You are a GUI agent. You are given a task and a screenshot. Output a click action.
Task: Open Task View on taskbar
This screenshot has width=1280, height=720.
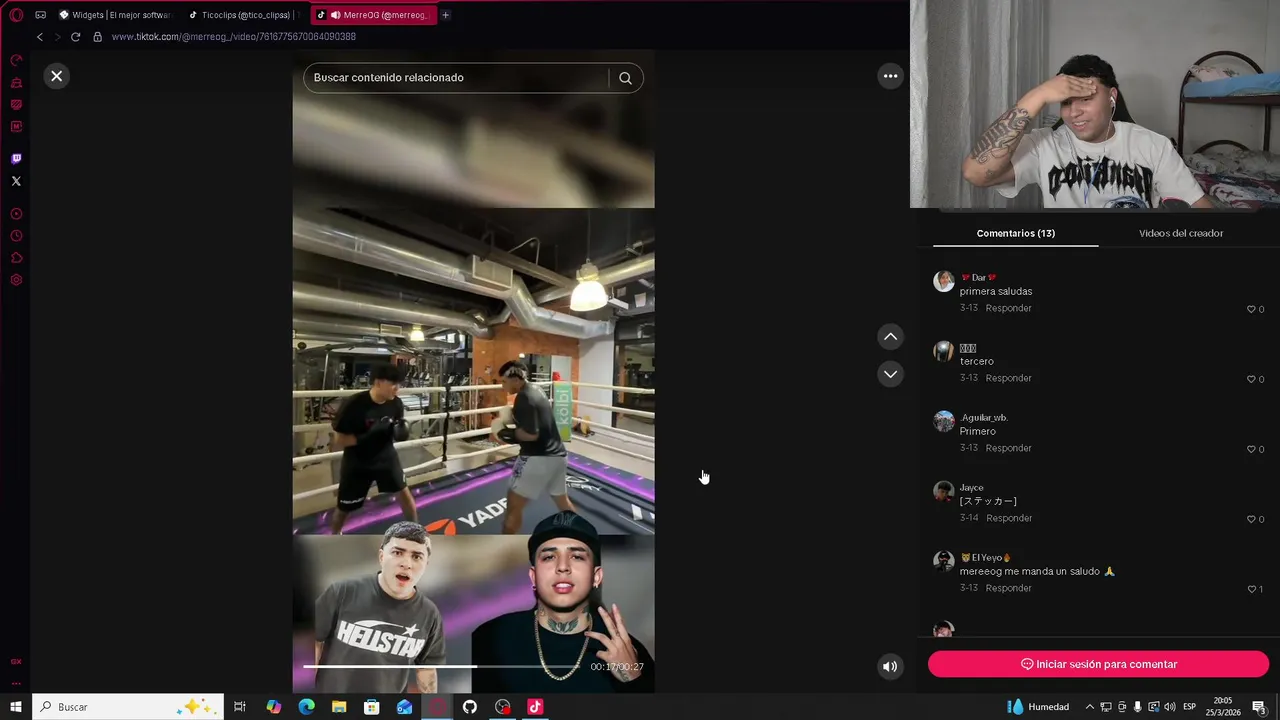click(240, 707)
